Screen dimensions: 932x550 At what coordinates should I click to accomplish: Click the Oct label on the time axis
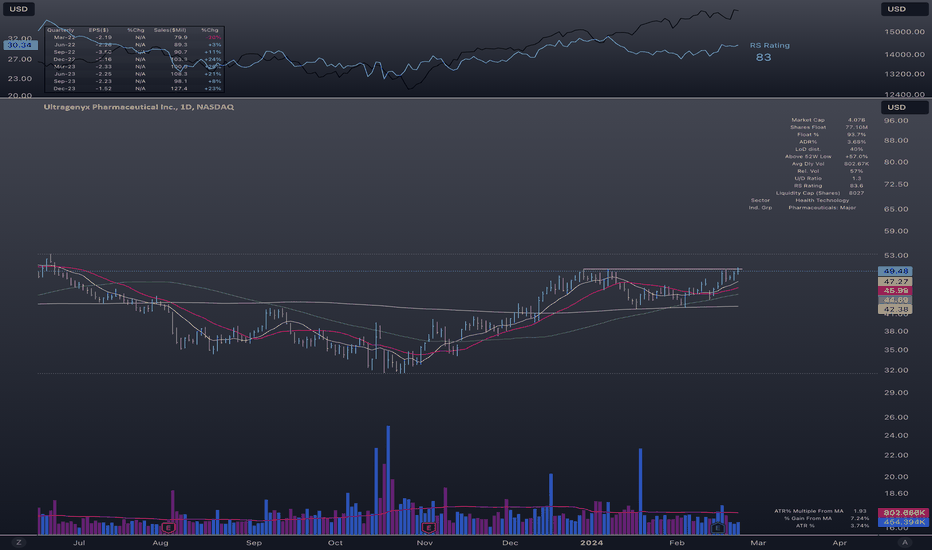[x=335, y=542]
